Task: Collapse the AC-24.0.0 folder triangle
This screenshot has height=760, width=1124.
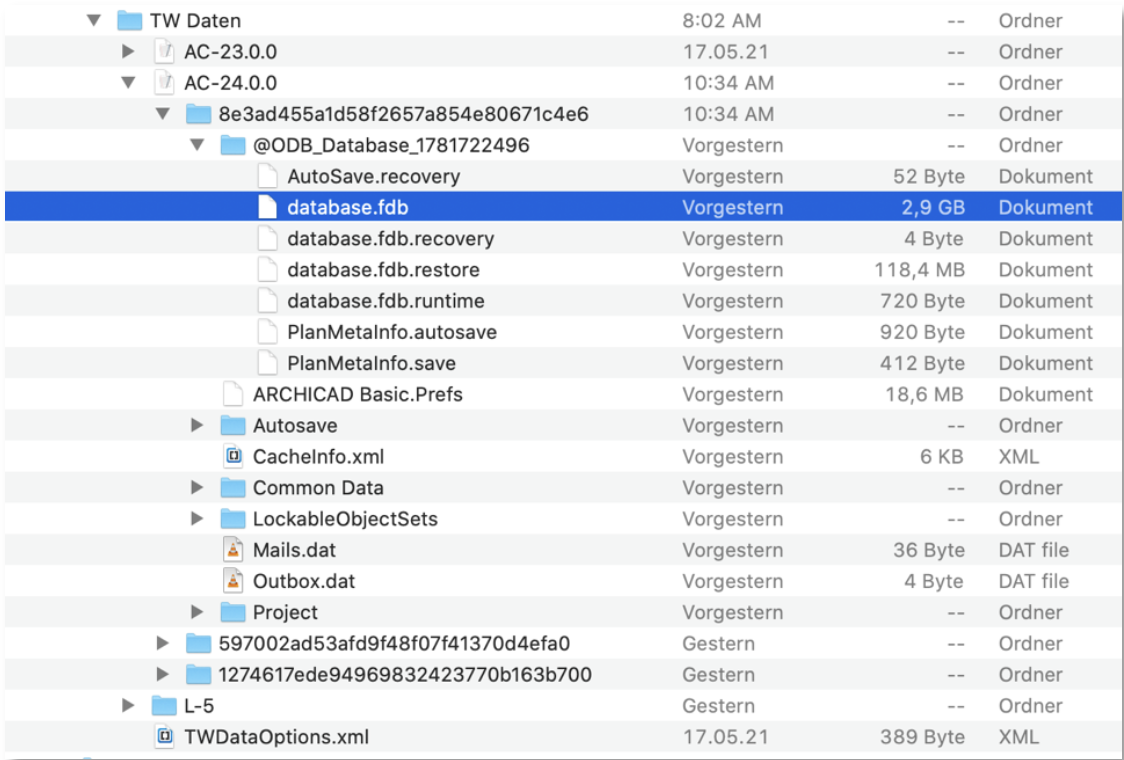Action: (x=128, y=83)
